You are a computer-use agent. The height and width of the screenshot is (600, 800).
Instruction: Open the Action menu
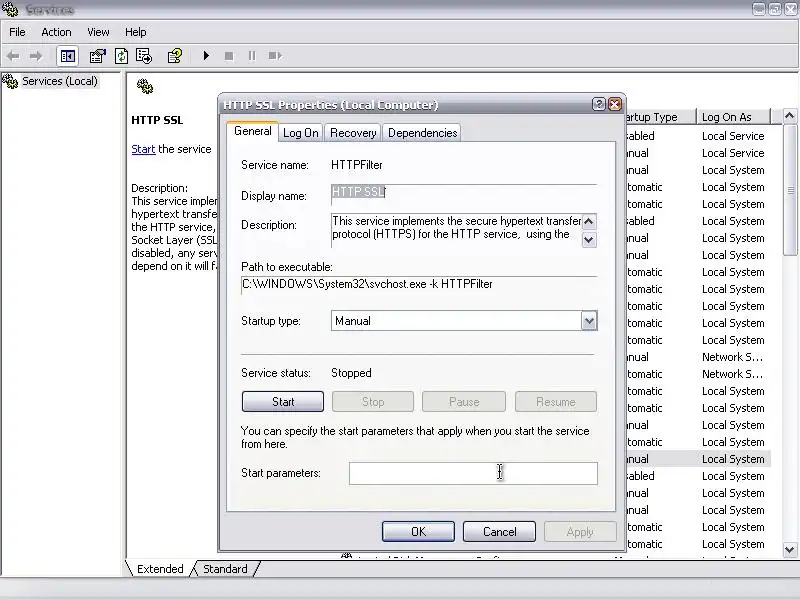coord(56,32)
